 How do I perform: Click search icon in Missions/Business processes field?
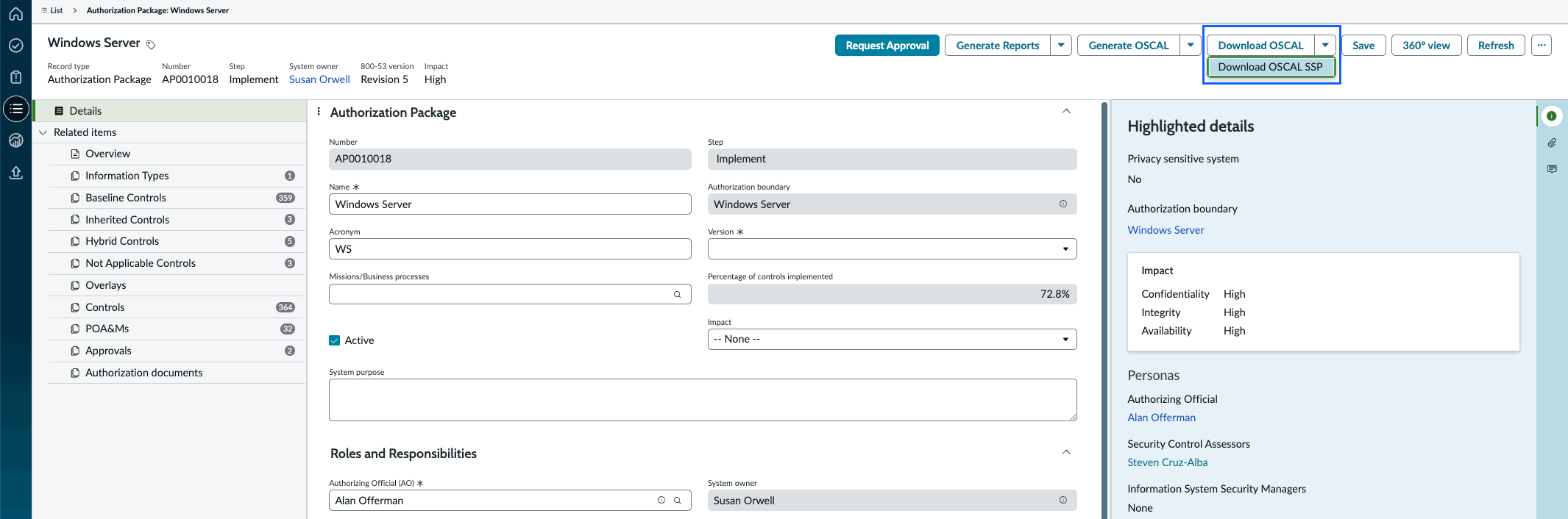point(677,294)
